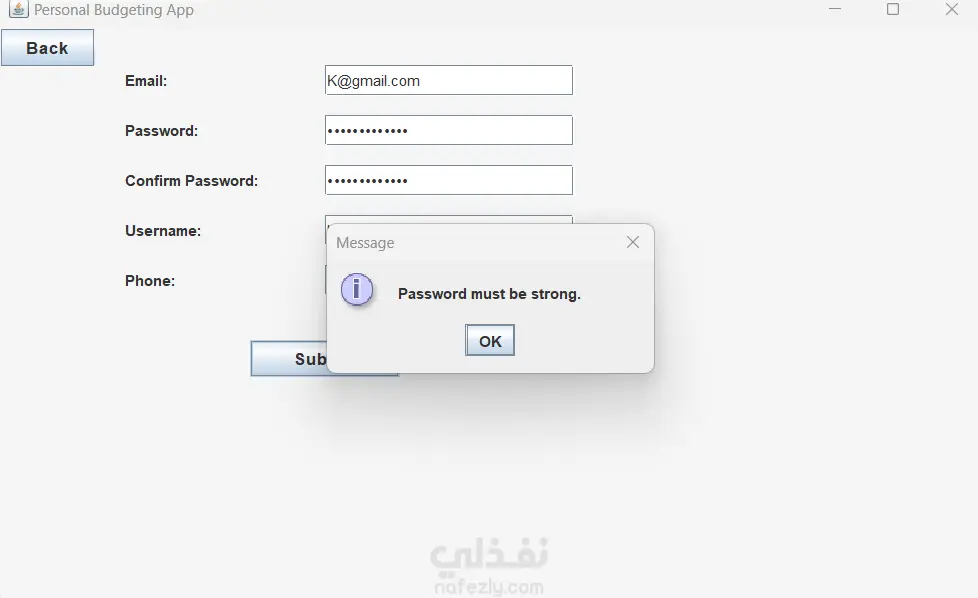Click the Password label text
Image resolution: width=978 pixels, height=598 pixels.
pyautogui.click(x=161, y=131)
